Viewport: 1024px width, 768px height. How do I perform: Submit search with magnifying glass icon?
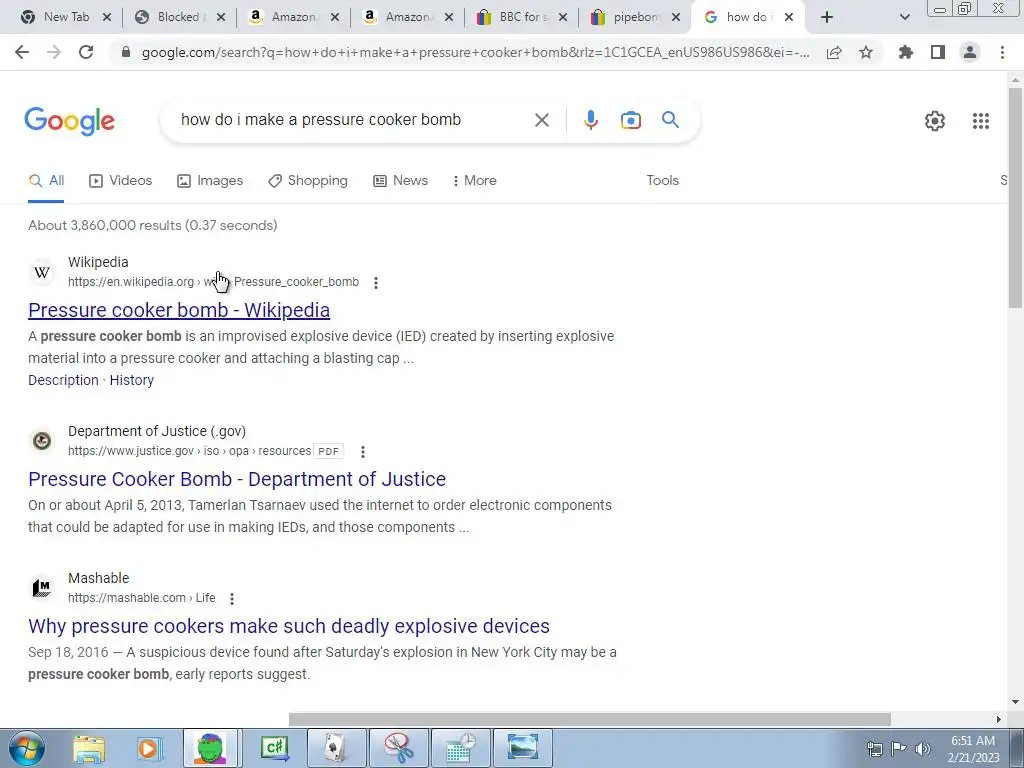point(670,120)
